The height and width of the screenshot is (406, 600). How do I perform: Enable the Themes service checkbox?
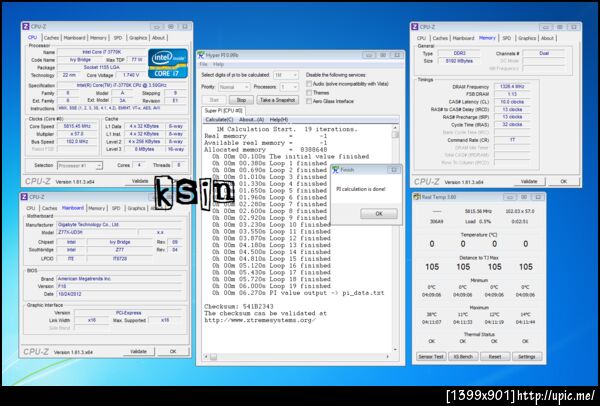click(x=309, y=93)
